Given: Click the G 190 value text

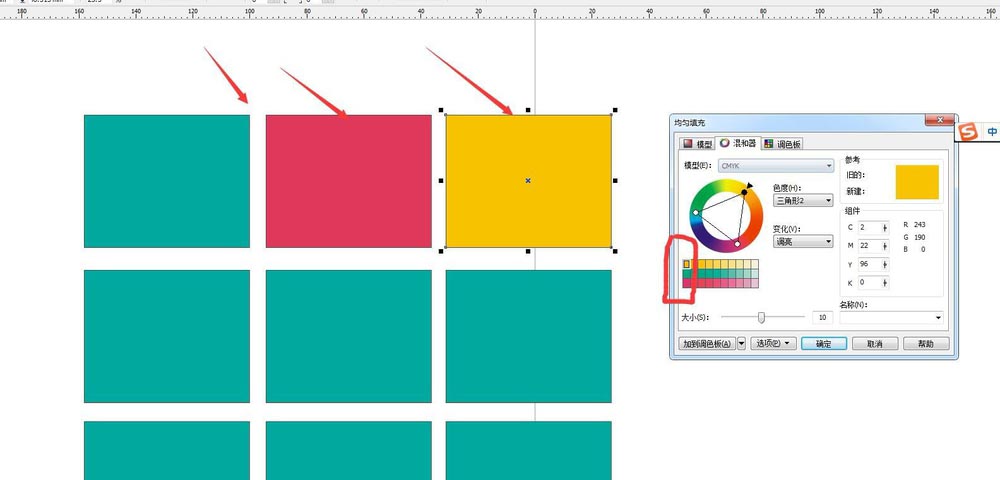Looking at the screenshot, I should pos(915,237).
